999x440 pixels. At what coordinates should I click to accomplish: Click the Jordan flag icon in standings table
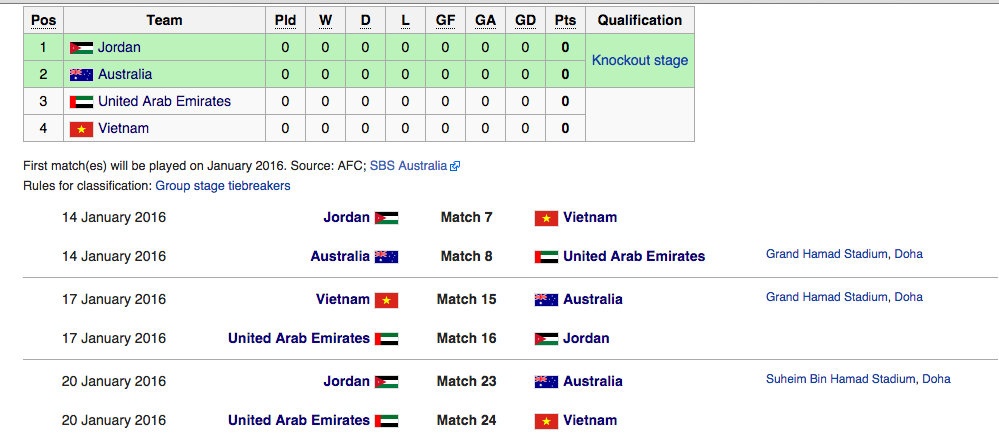81,47
